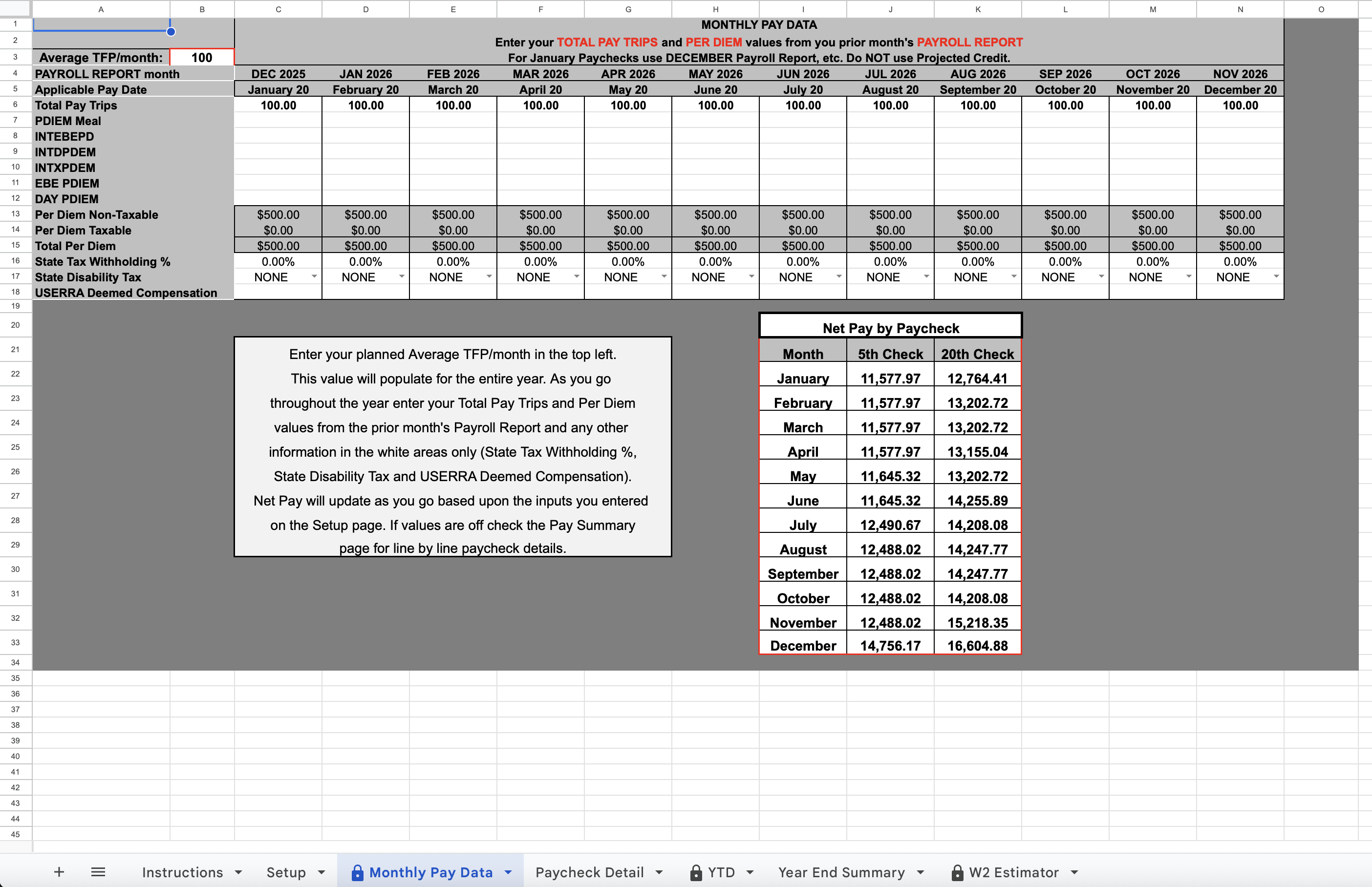Select the Average TFP/month value cell
Viewport: 1372px width, 887px height.
coord(201,58)
